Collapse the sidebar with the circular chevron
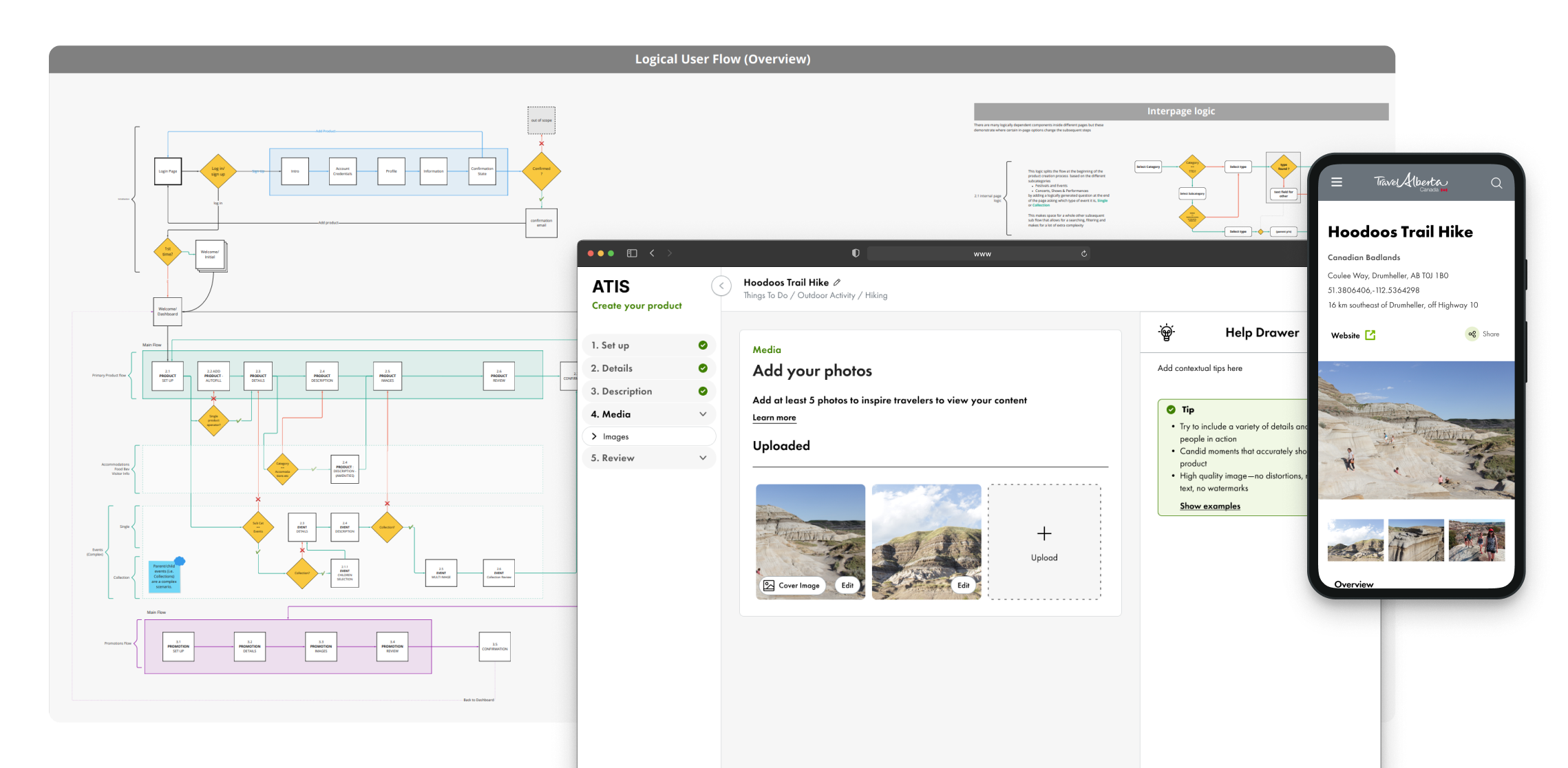Image resolution: width=1568 pixels, height=768 pixels. click(x=721, y=286)
